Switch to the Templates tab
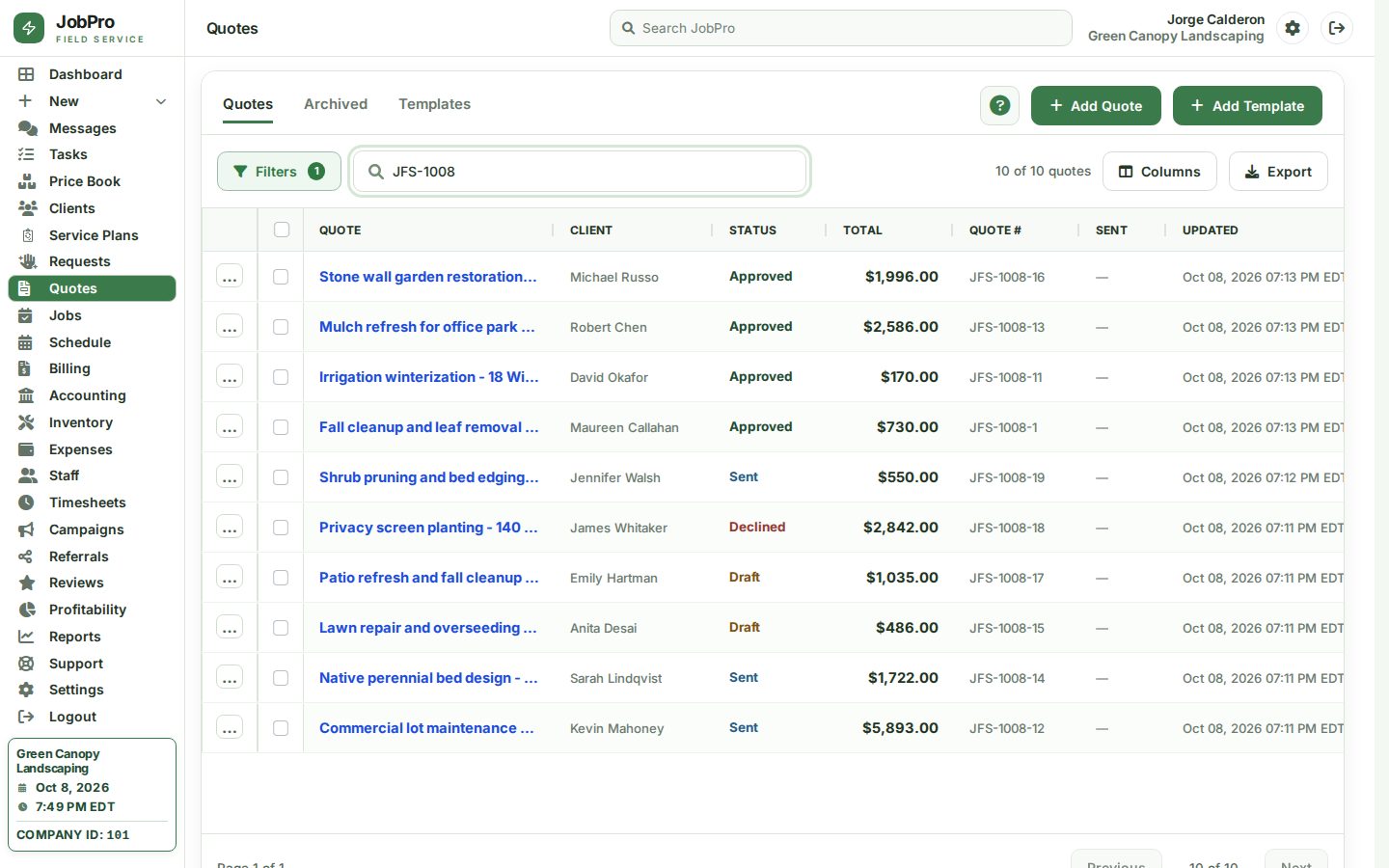The width and height of the screenshot is (1389, 868). (435, 104)
